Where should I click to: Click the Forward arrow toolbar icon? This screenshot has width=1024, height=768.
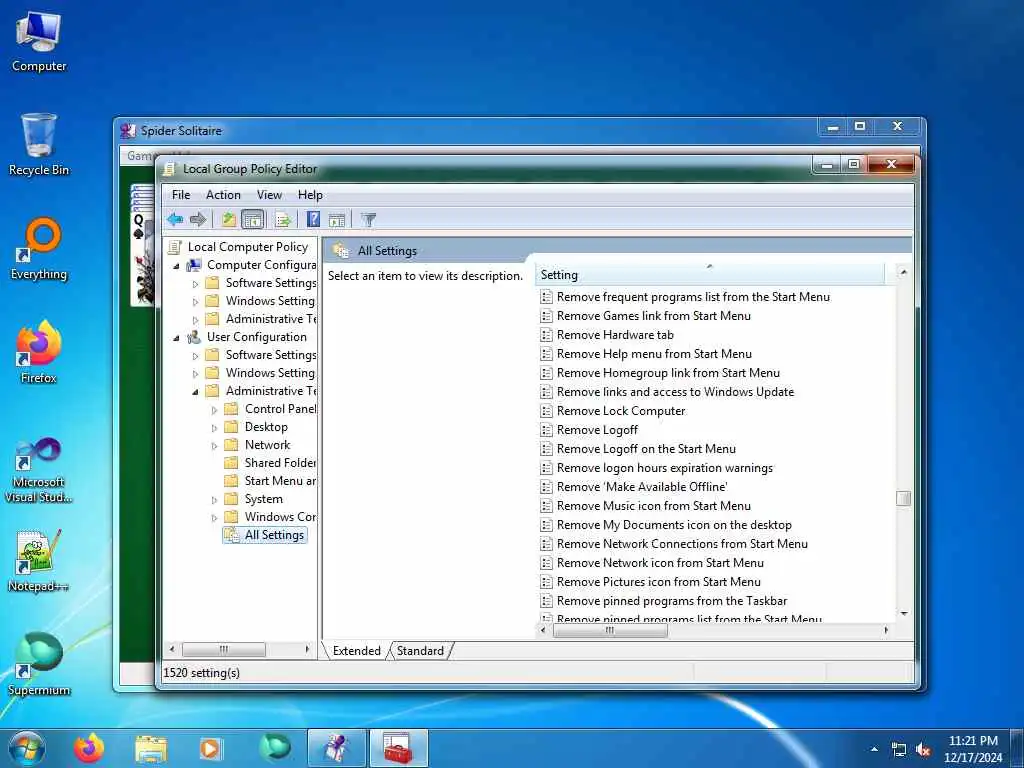[198, 219]
